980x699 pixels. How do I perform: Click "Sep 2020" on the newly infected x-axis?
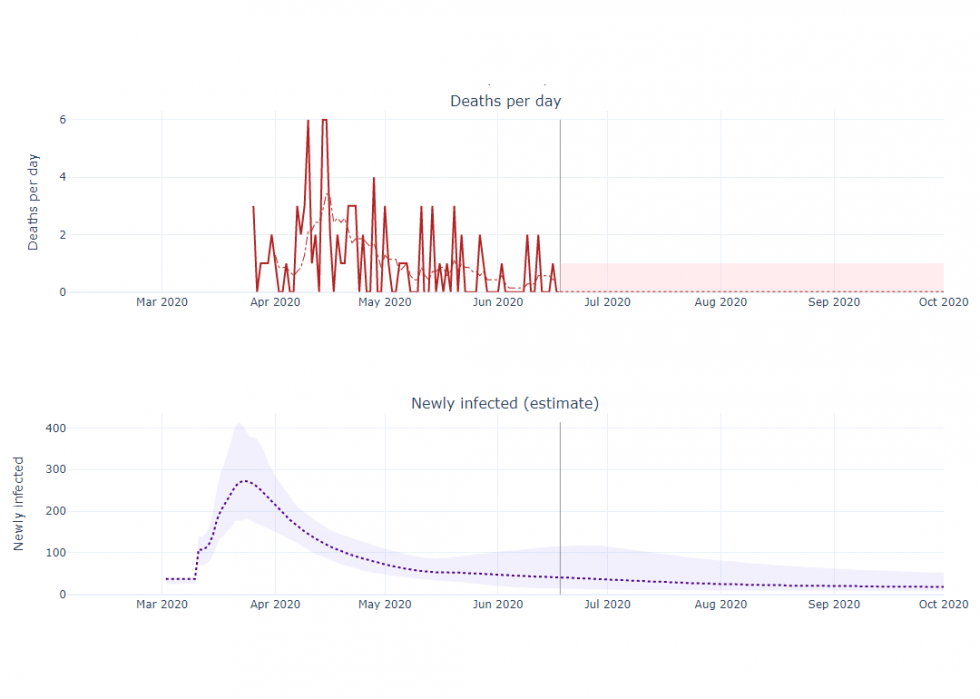tap(833, 604)
